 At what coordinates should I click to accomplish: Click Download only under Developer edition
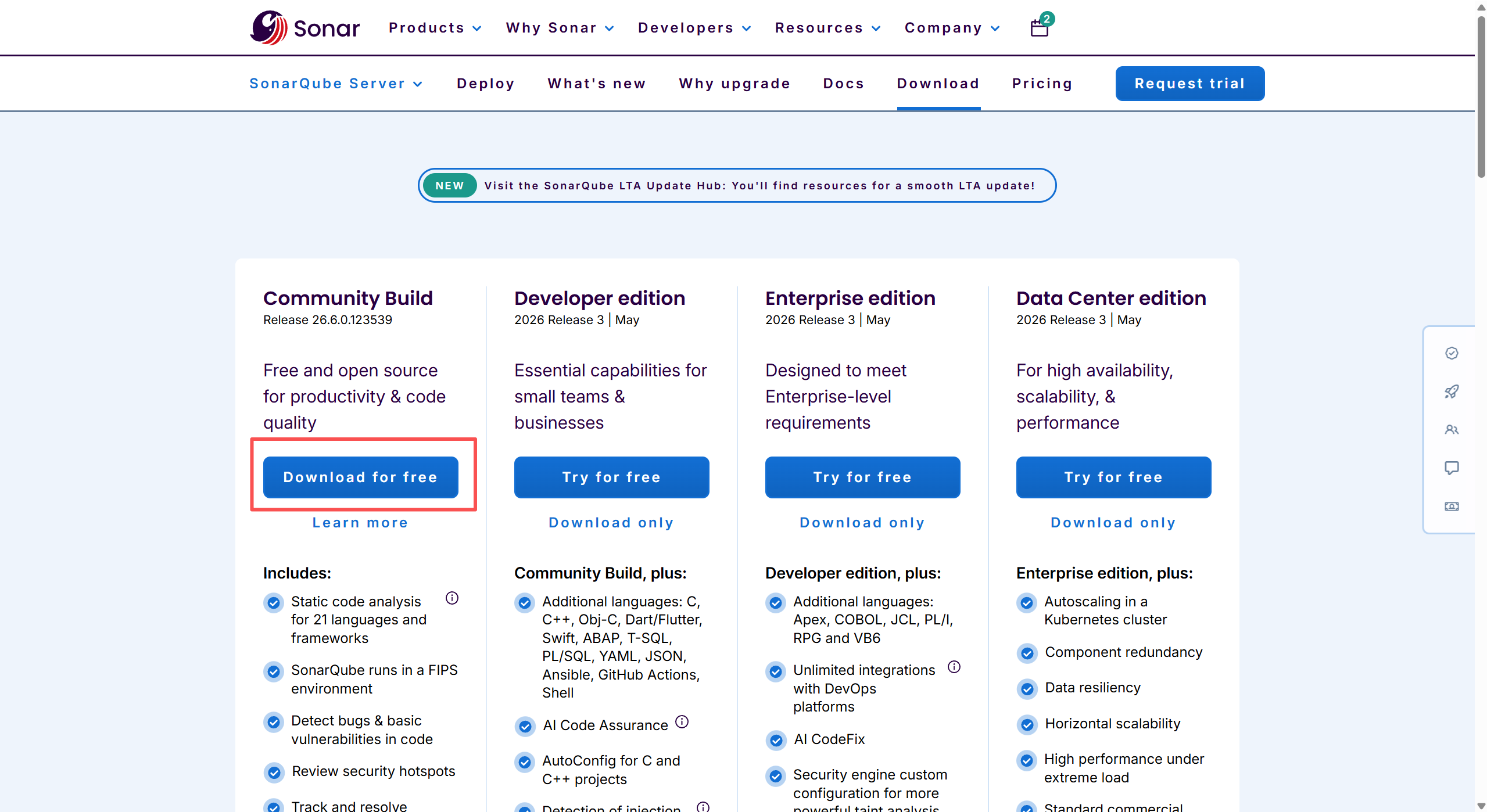[x=611, y=523]
